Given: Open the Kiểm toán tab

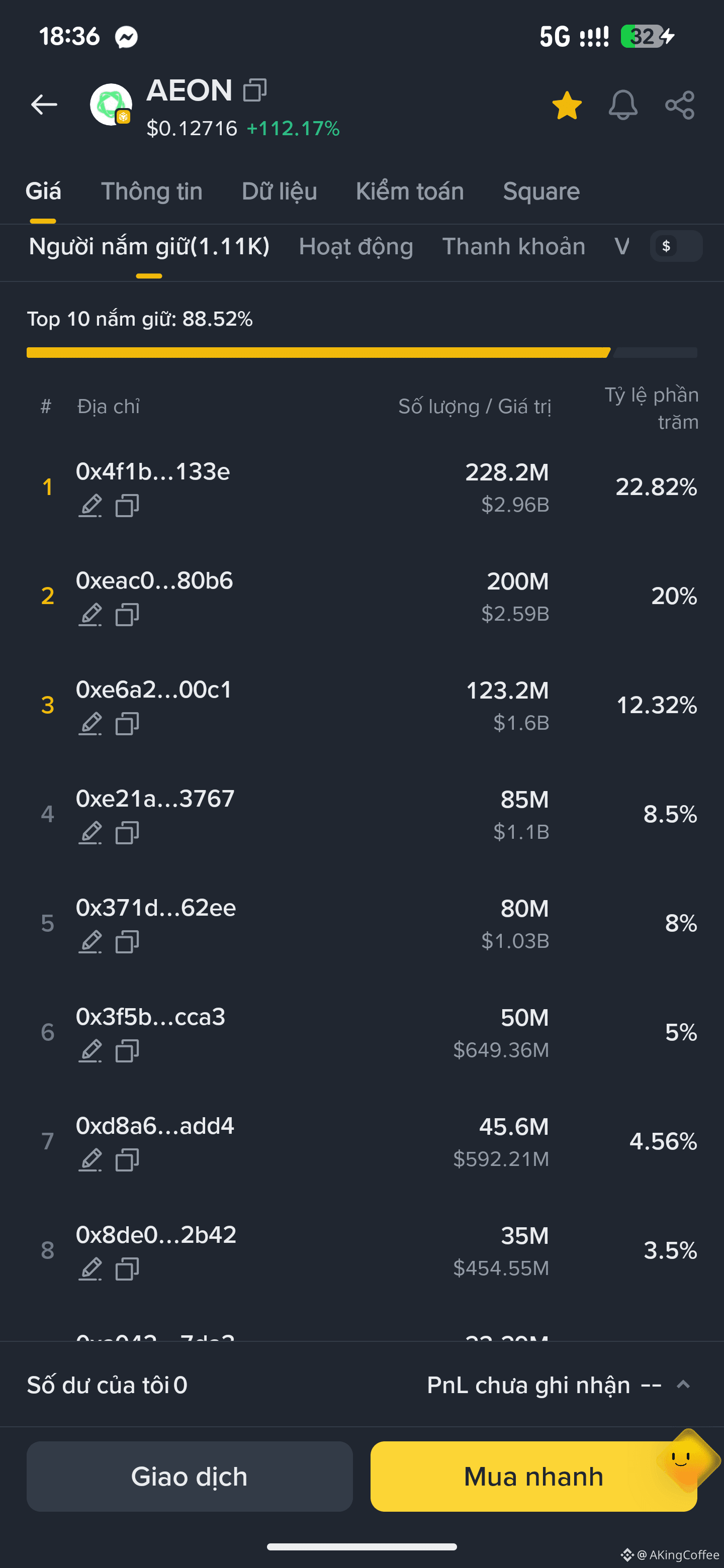Looking at the screenshot, I should pos(410,191).
